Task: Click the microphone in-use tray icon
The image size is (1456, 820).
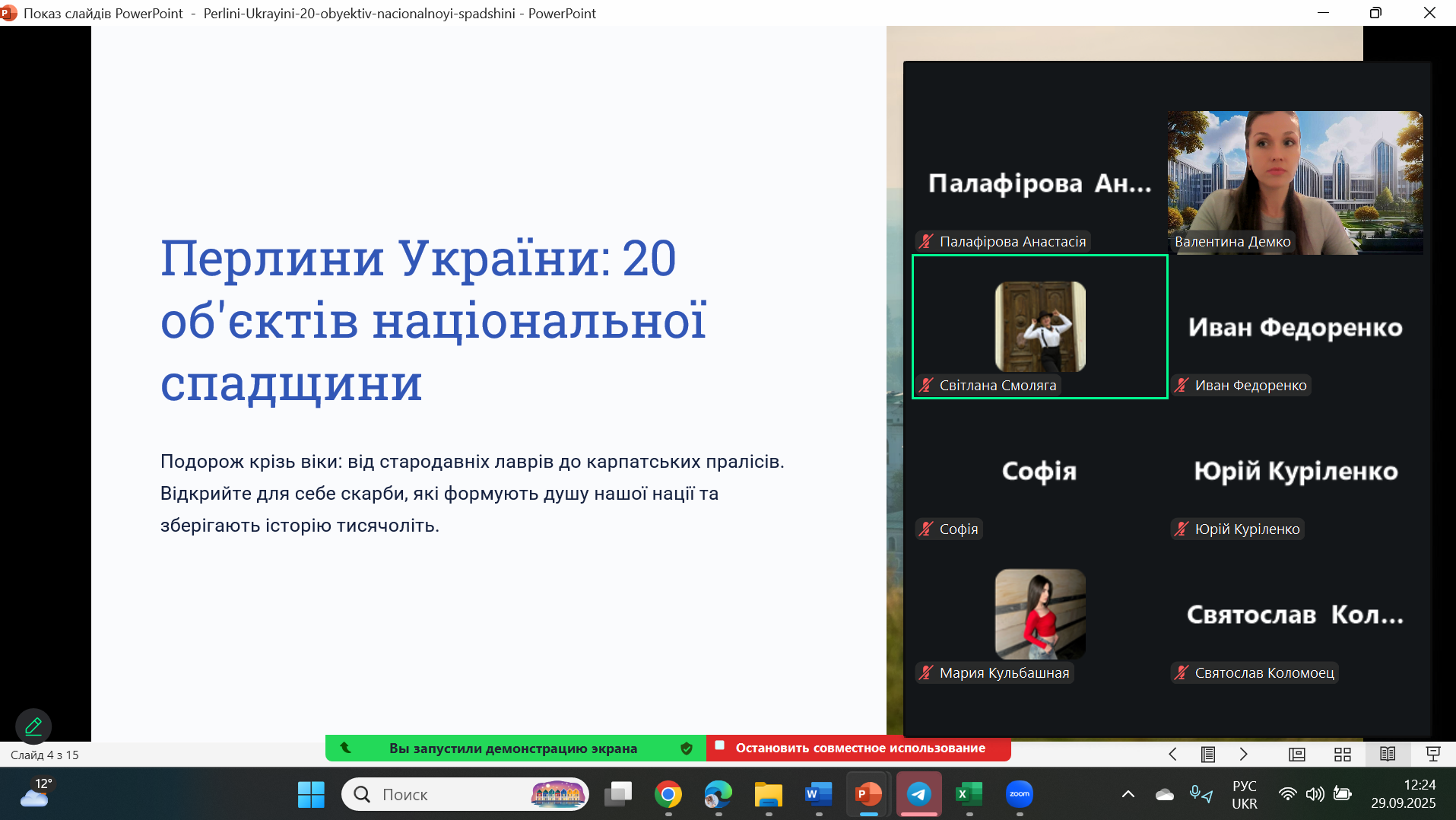Action: (1201, 795)
